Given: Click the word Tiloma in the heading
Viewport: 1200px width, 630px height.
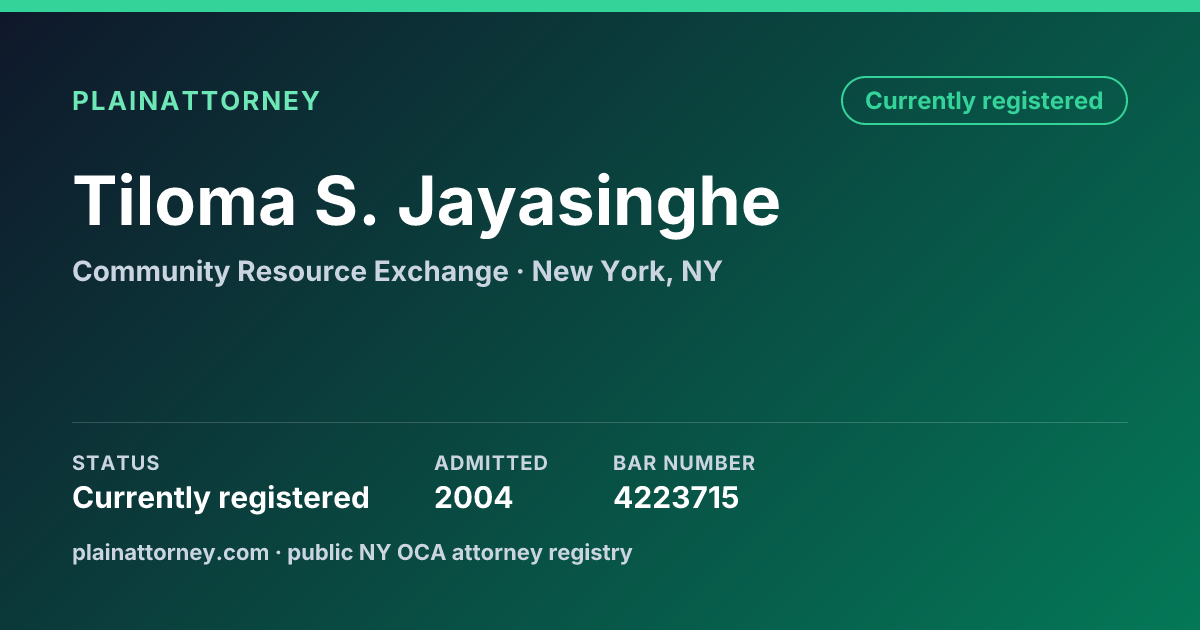Looking at the screenshot, I should click(x=184, y=201).
